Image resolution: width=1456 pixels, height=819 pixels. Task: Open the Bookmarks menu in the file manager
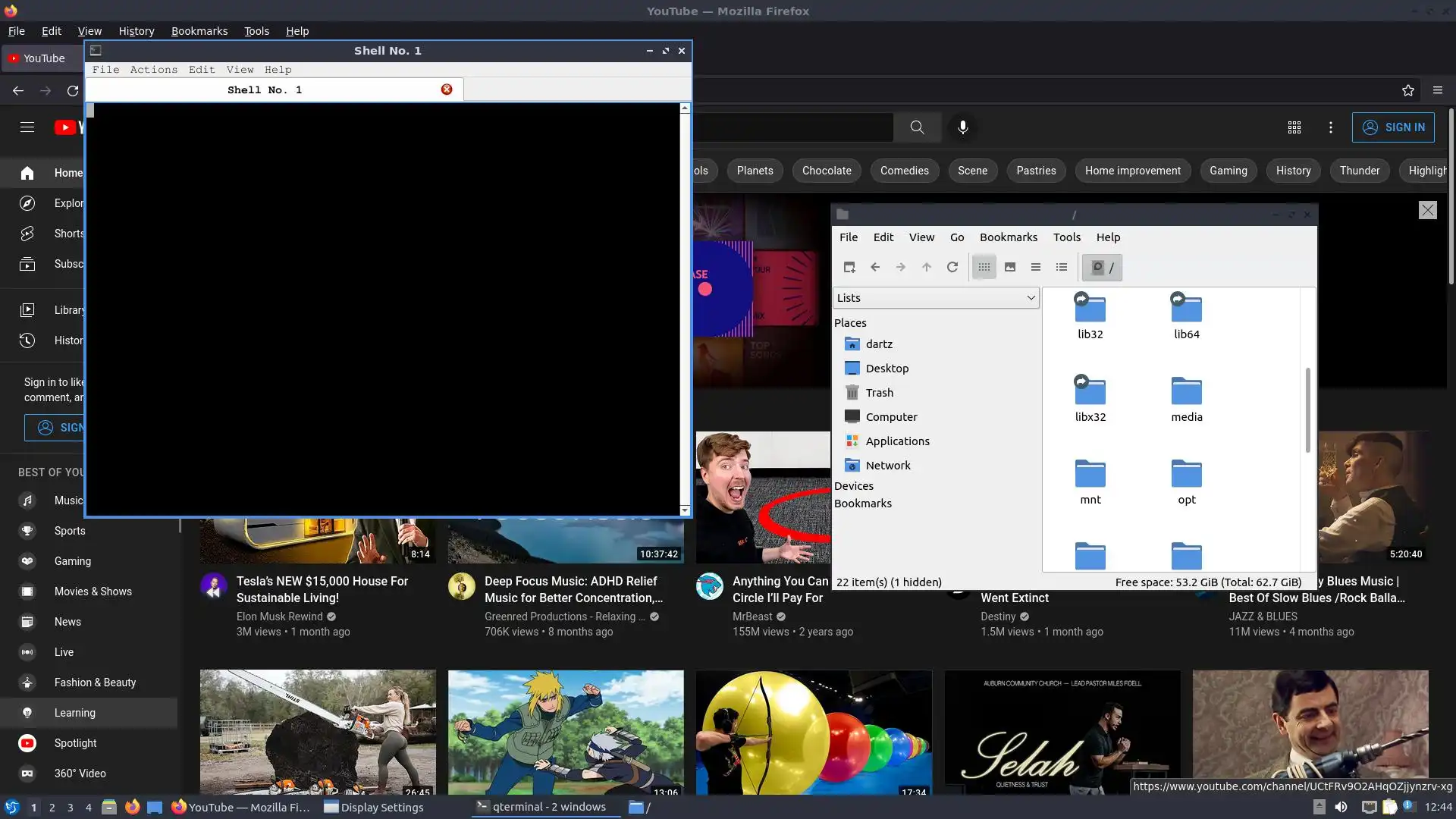[x=1008, y=237]
